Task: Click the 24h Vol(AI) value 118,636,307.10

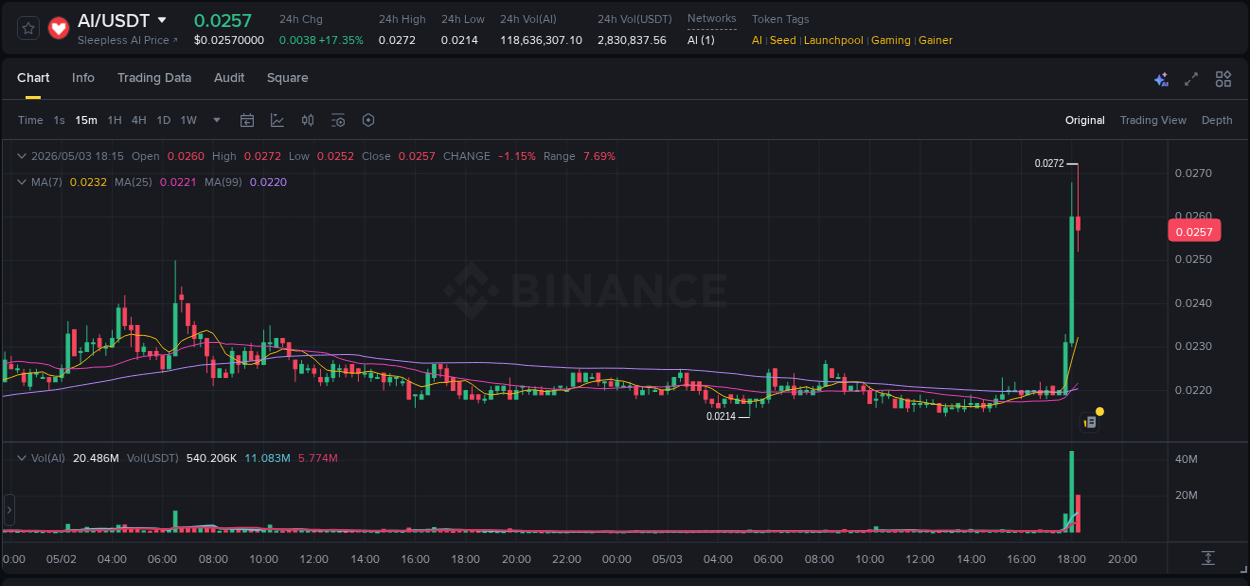Action: tap(541, 40)
